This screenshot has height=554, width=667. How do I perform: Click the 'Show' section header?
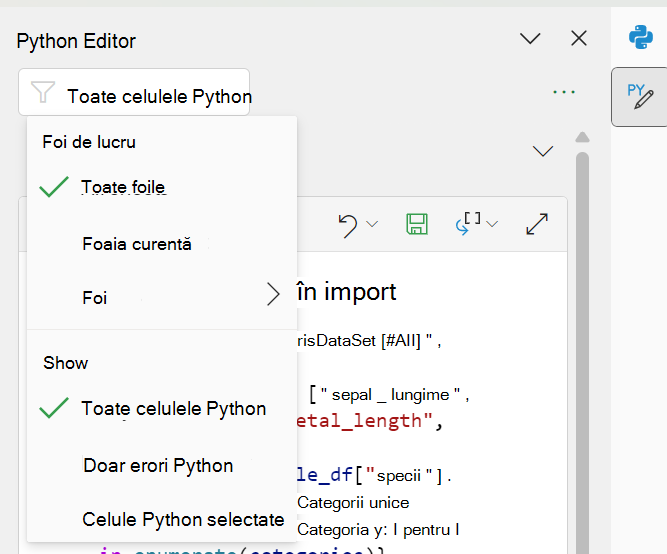point(66,363)
